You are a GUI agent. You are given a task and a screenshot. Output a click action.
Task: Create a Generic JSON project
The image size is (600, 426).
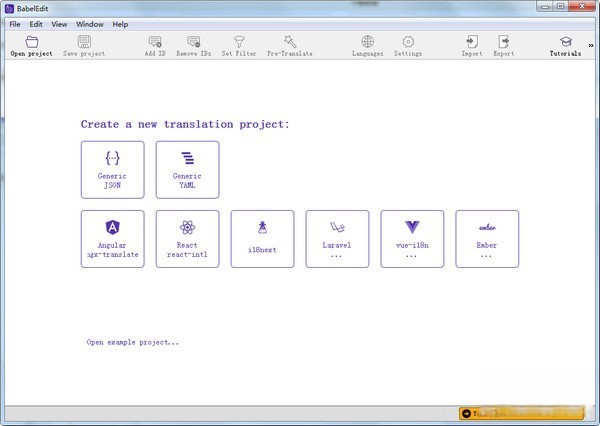tap(112, 170)
